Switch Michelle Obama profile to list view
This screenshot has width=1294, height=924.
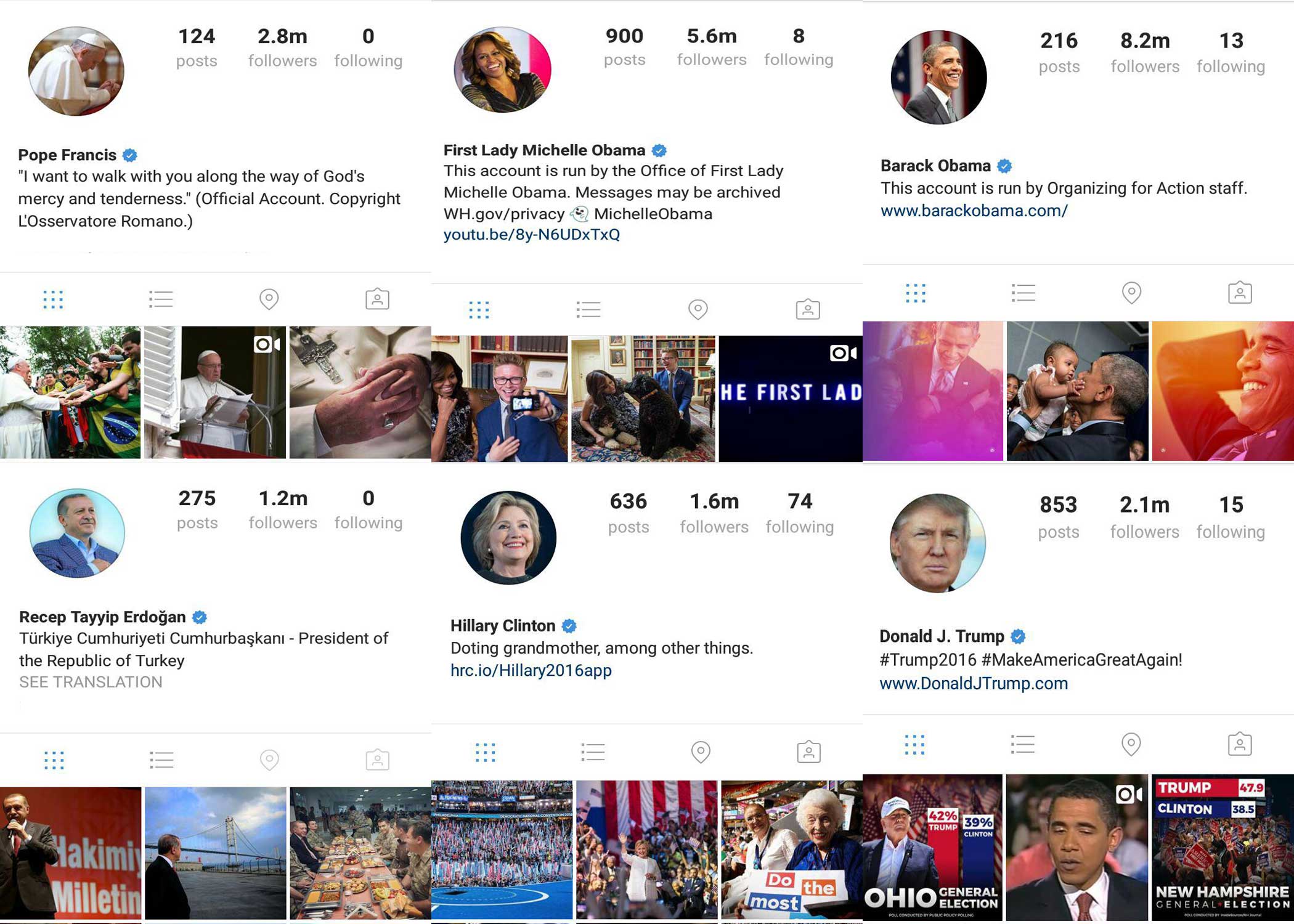tap(588, 309)
